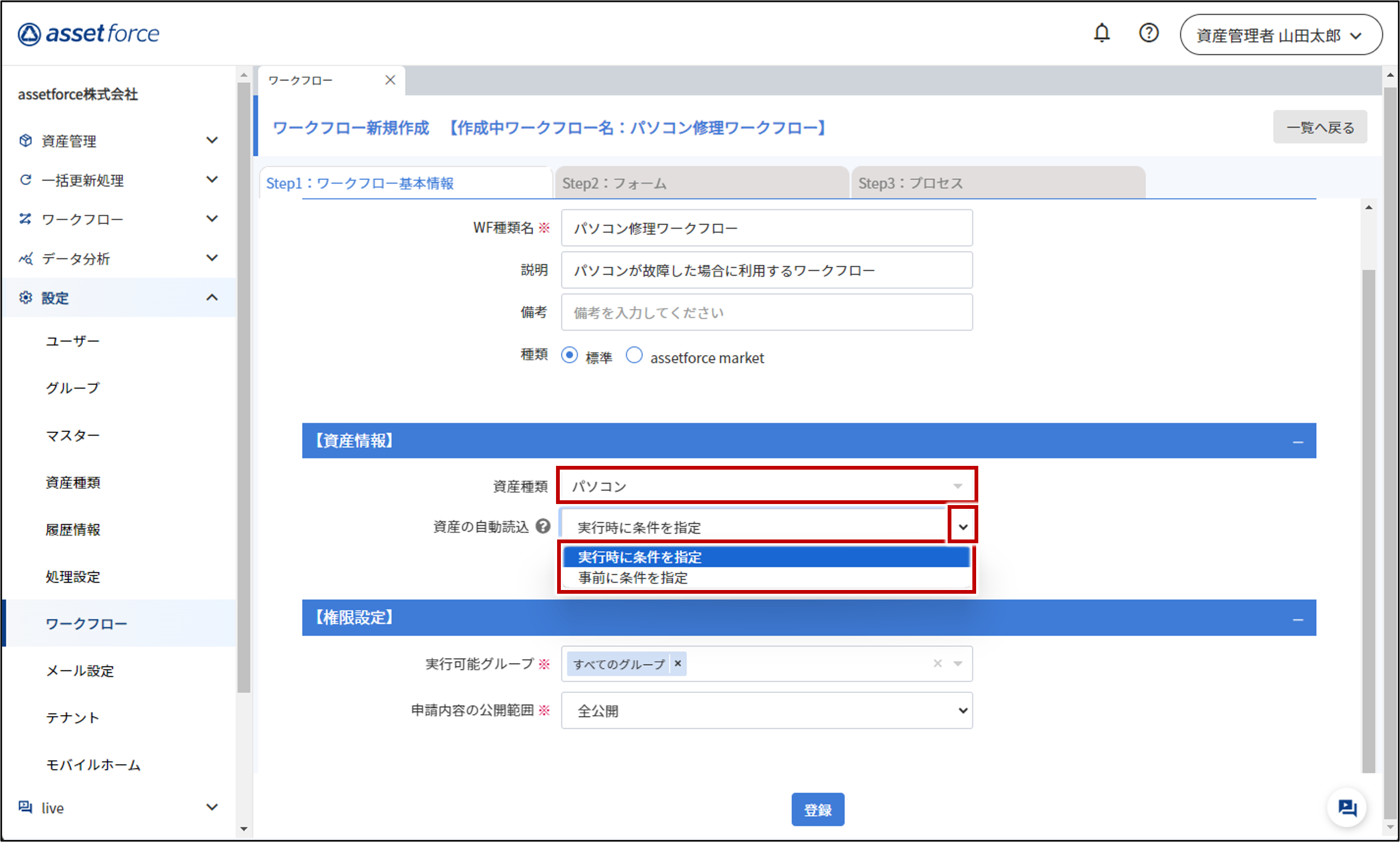Choose 事前に条件を指定 option
The image size is (1400, 842).
[767, 578]
